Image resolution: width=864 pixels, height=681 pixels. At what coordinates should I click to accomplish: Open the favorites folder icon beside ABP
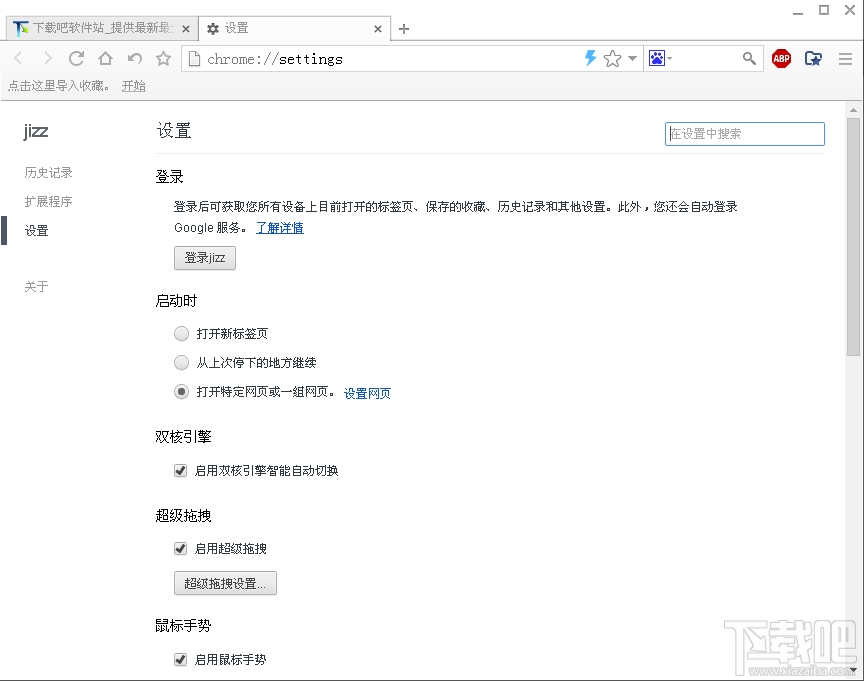click(813, 58)
